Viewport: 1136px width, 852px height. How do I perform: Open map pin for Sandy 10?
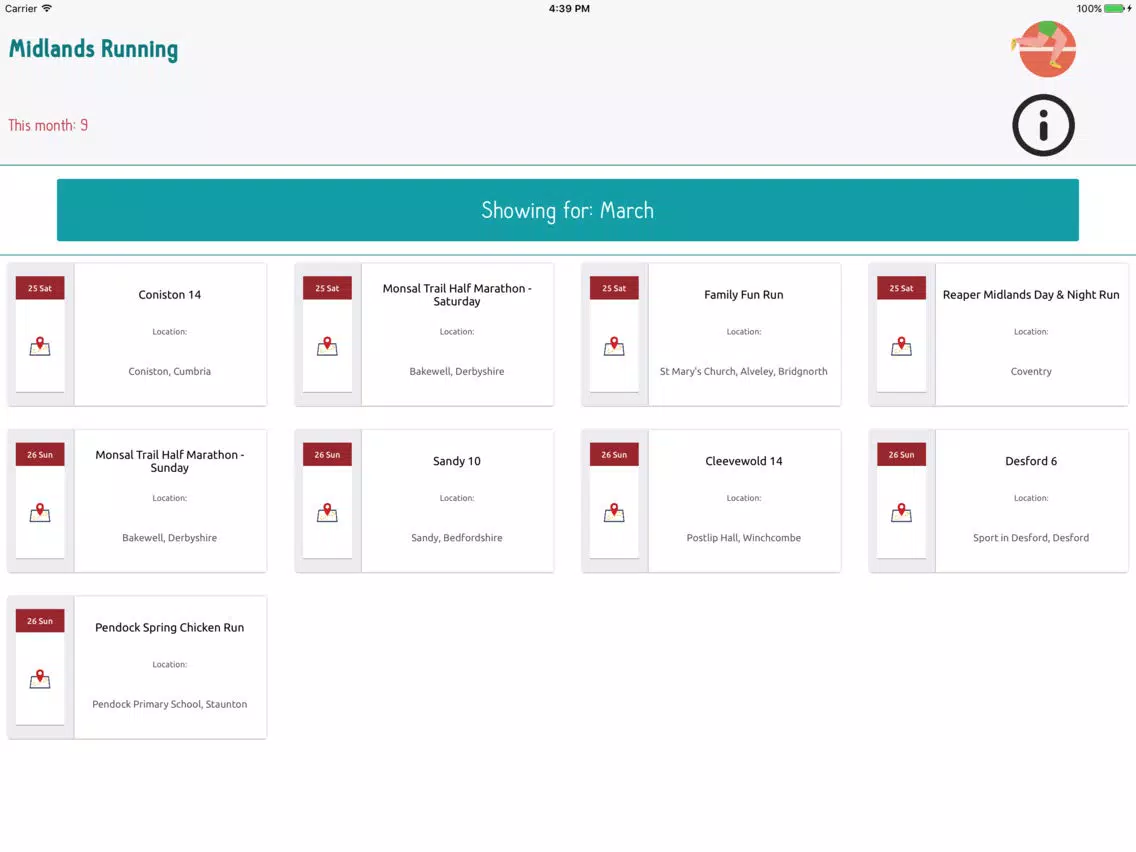click(327, 513)
